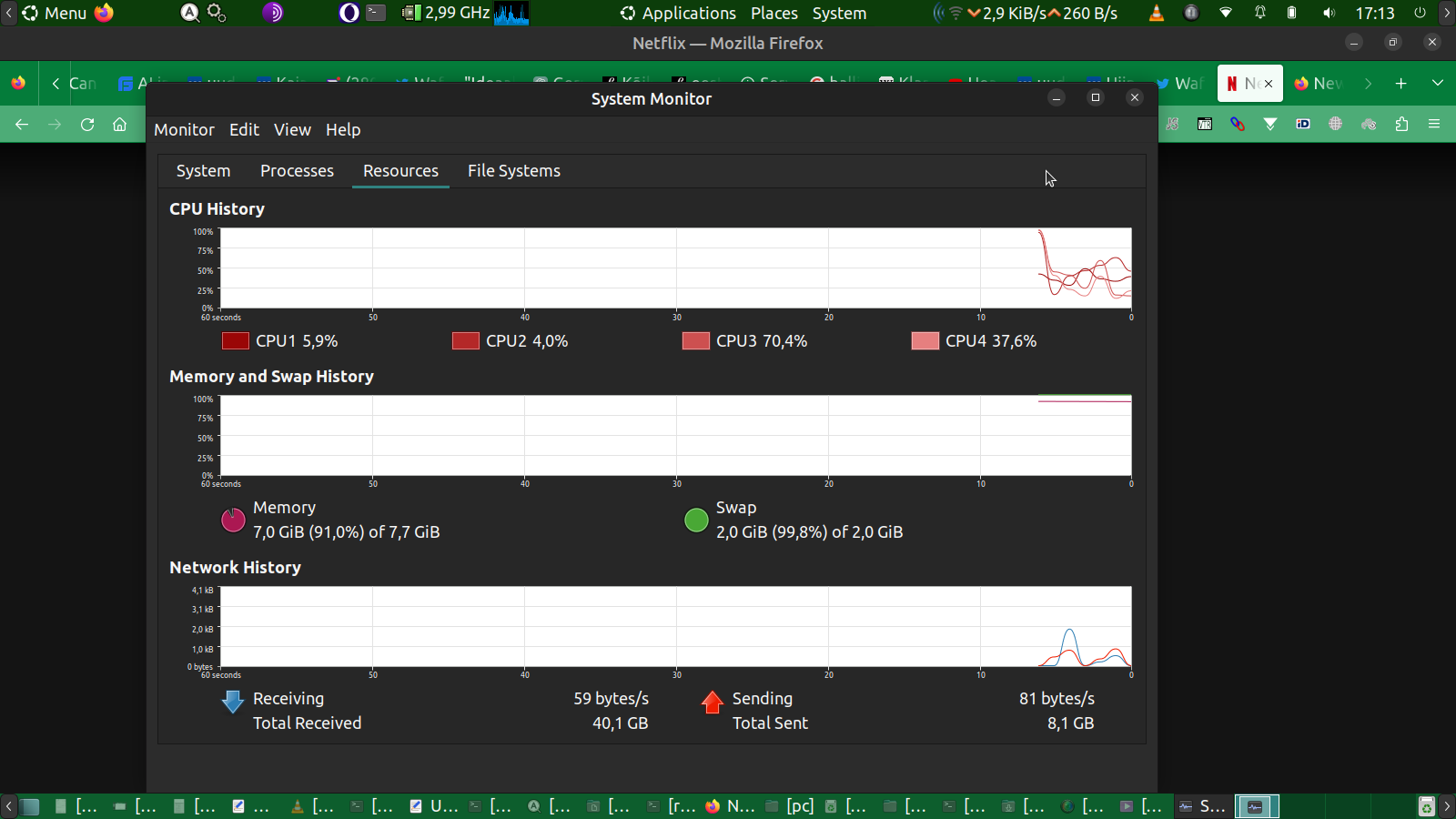Click the blue Receiving arrow color button
The height and width of the screenshot is (819, 1456).
pyautogui.click(x=233, y=702)
